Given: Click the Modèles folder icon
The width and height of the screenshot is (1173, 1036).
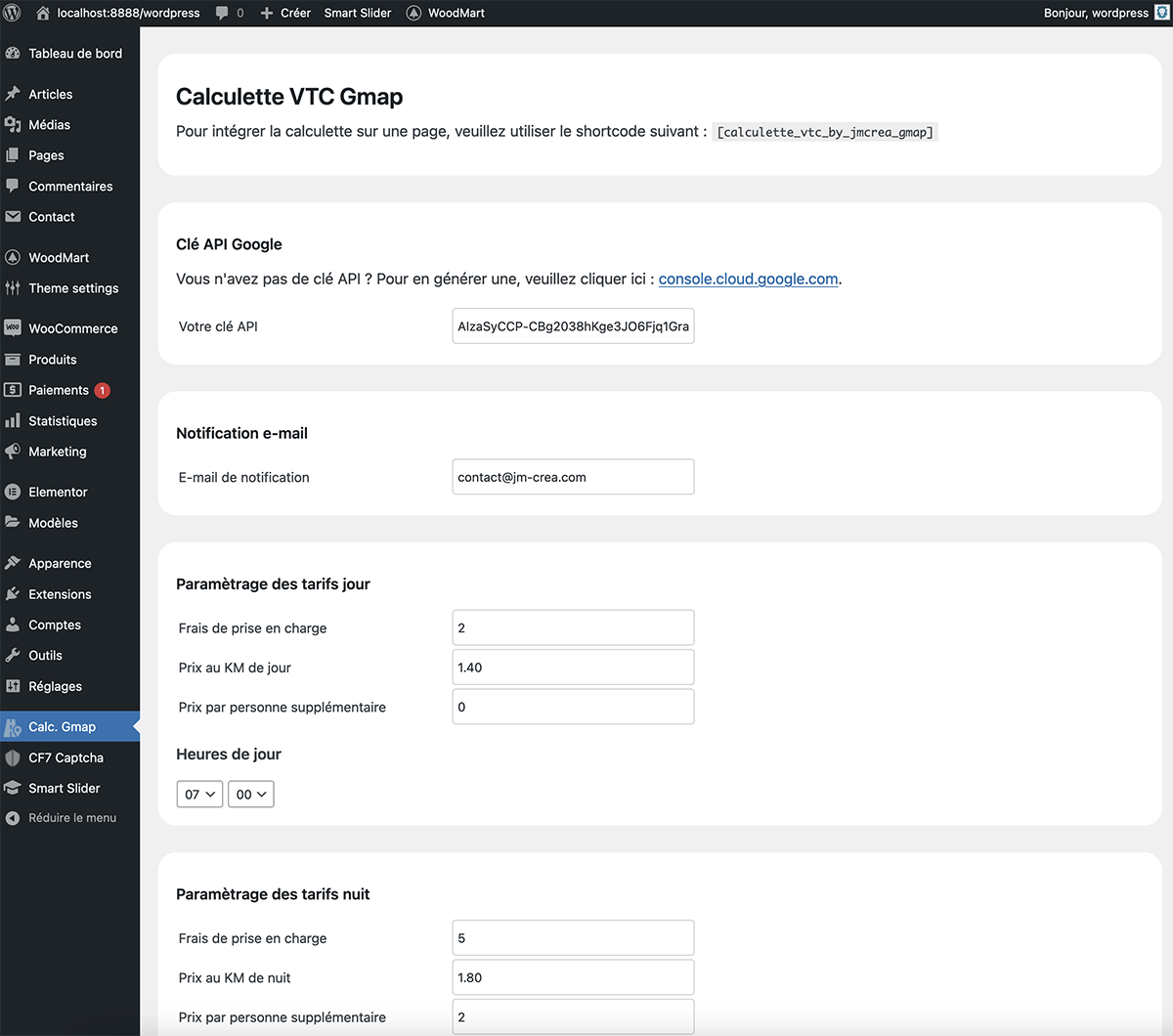Looking at the screenshot, I should click(x=13, y=523).
